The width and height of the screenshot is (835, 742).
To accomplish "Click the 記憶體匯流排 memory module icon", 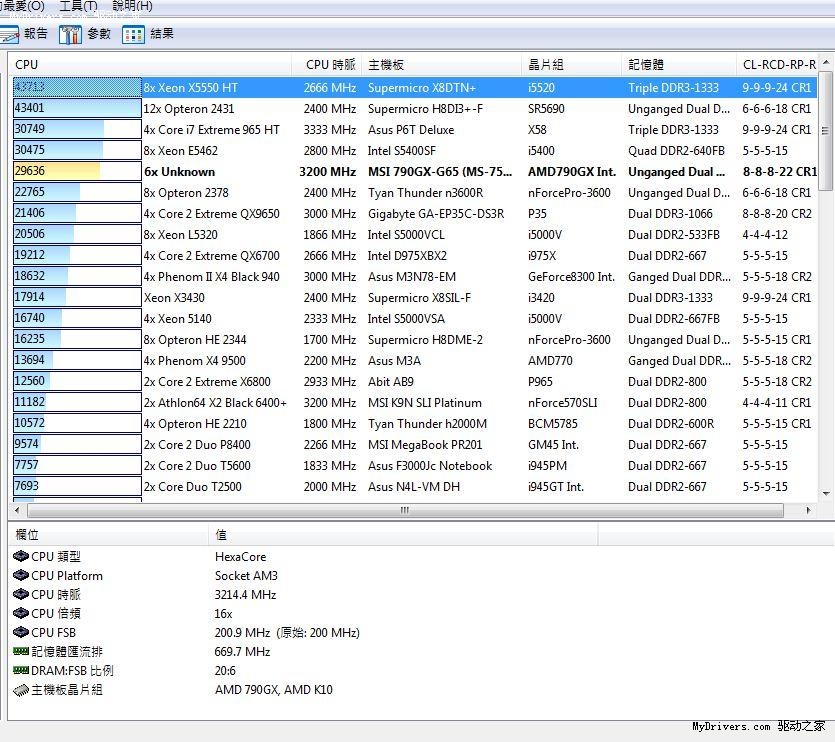I will 21,652.
